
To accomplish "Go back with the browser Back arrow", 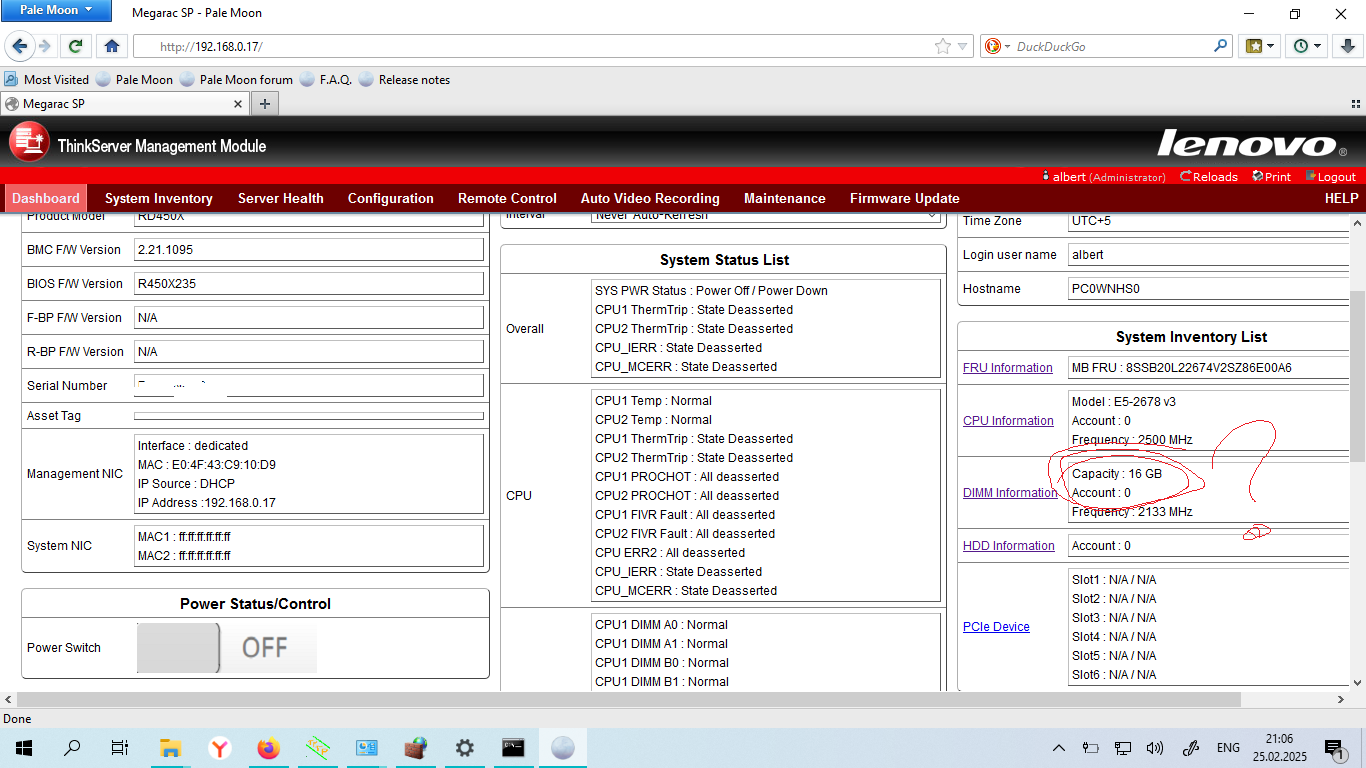I will point(20,46).
